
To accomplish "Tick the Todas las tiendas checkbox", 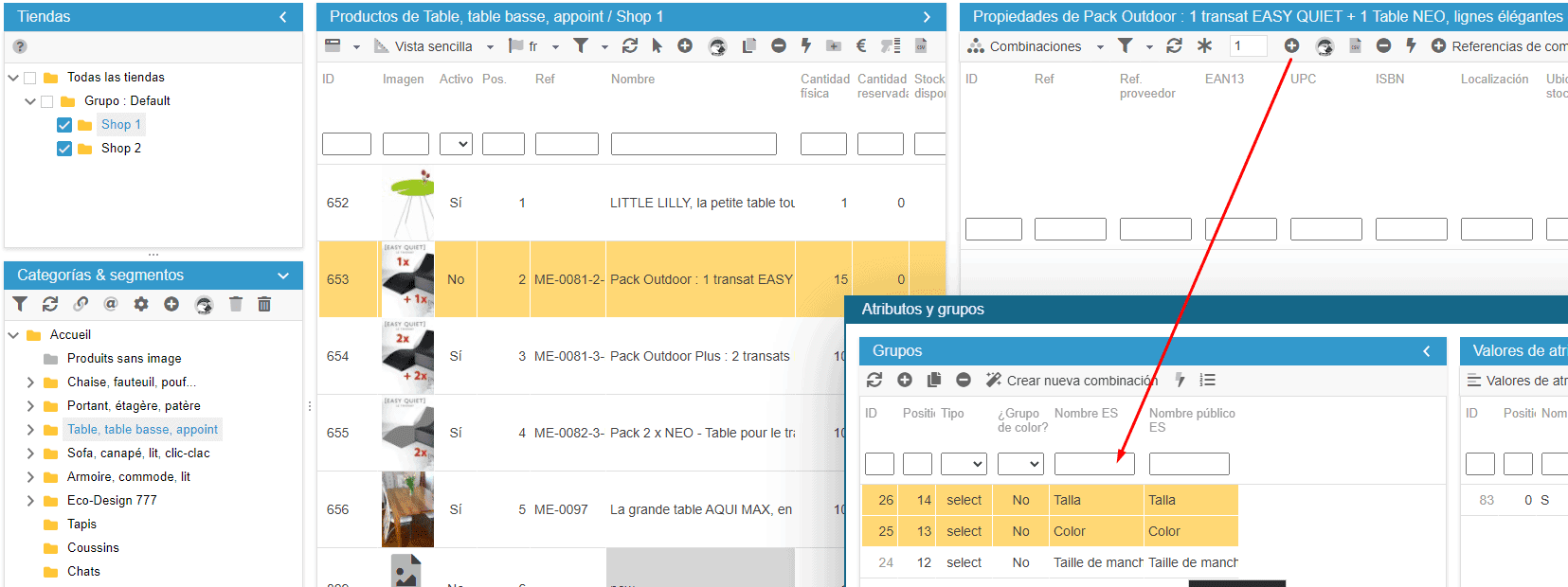I will tap(30, 78).
